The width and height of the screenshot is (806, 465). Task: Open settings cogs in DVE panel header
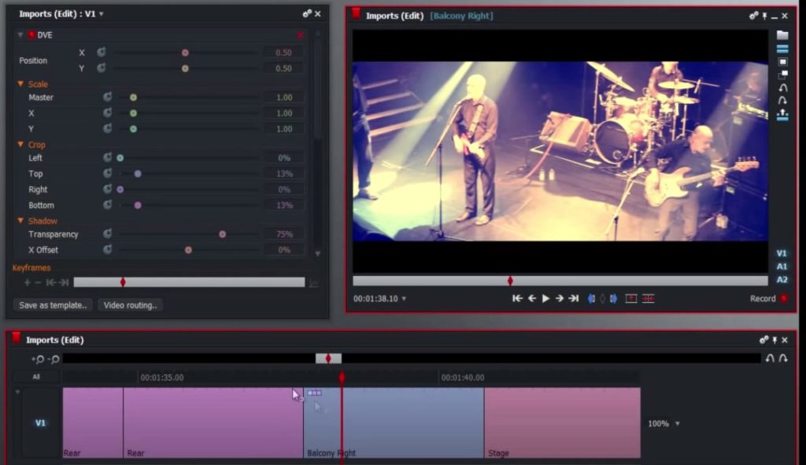pos(307,14)
